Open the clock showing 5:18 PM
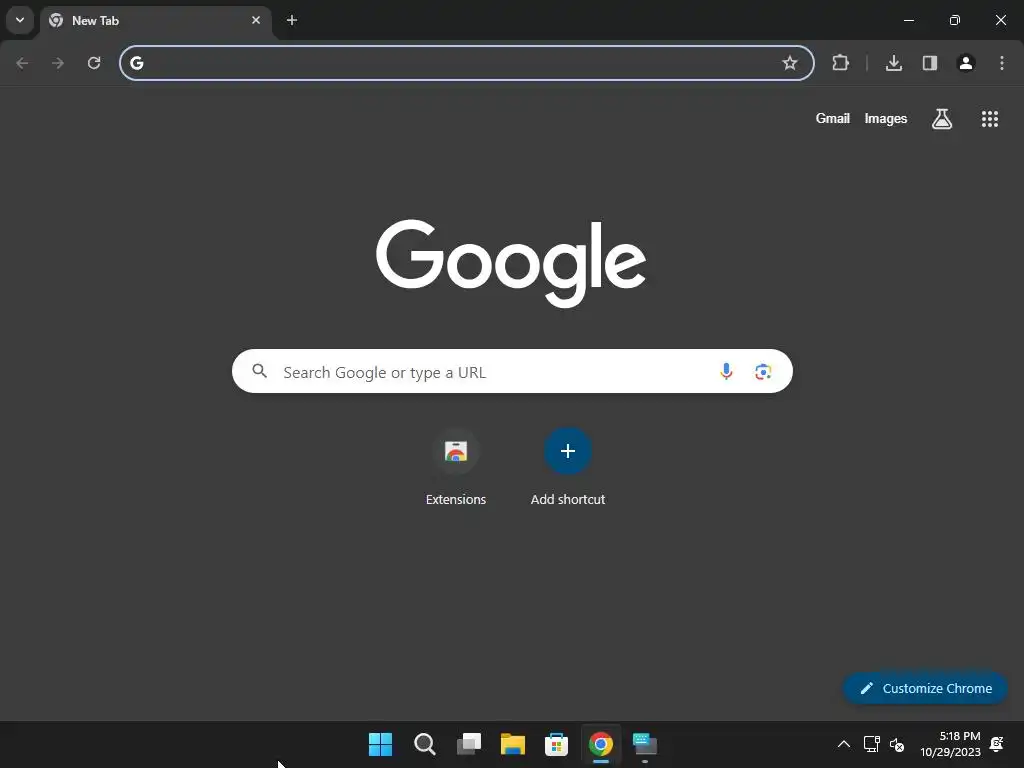This screenshot has height=768, width=1024. (x=951, y=744)
